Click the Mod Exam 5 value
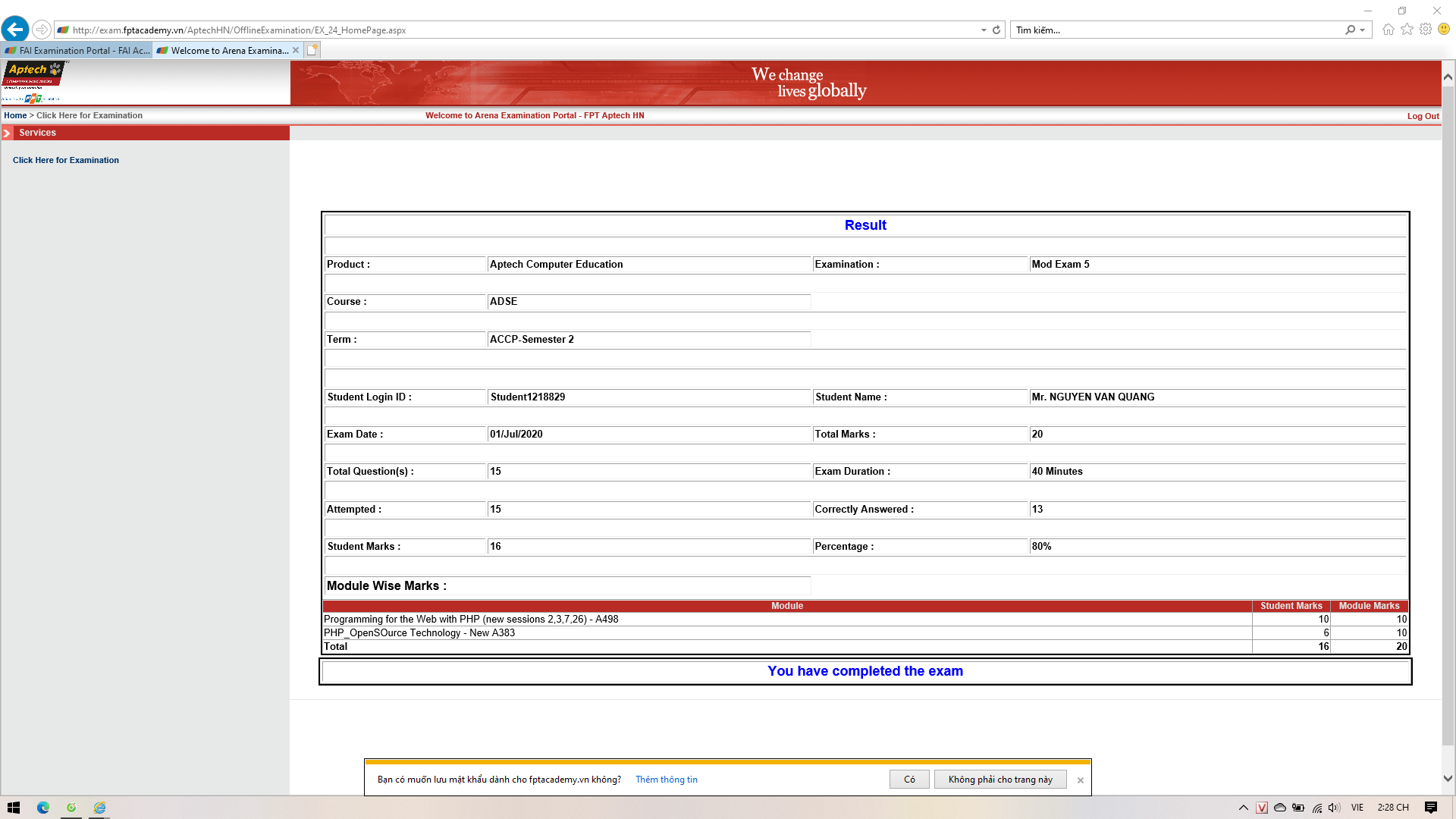This screenshot has width=1456, height=819. click(1060, 265)
